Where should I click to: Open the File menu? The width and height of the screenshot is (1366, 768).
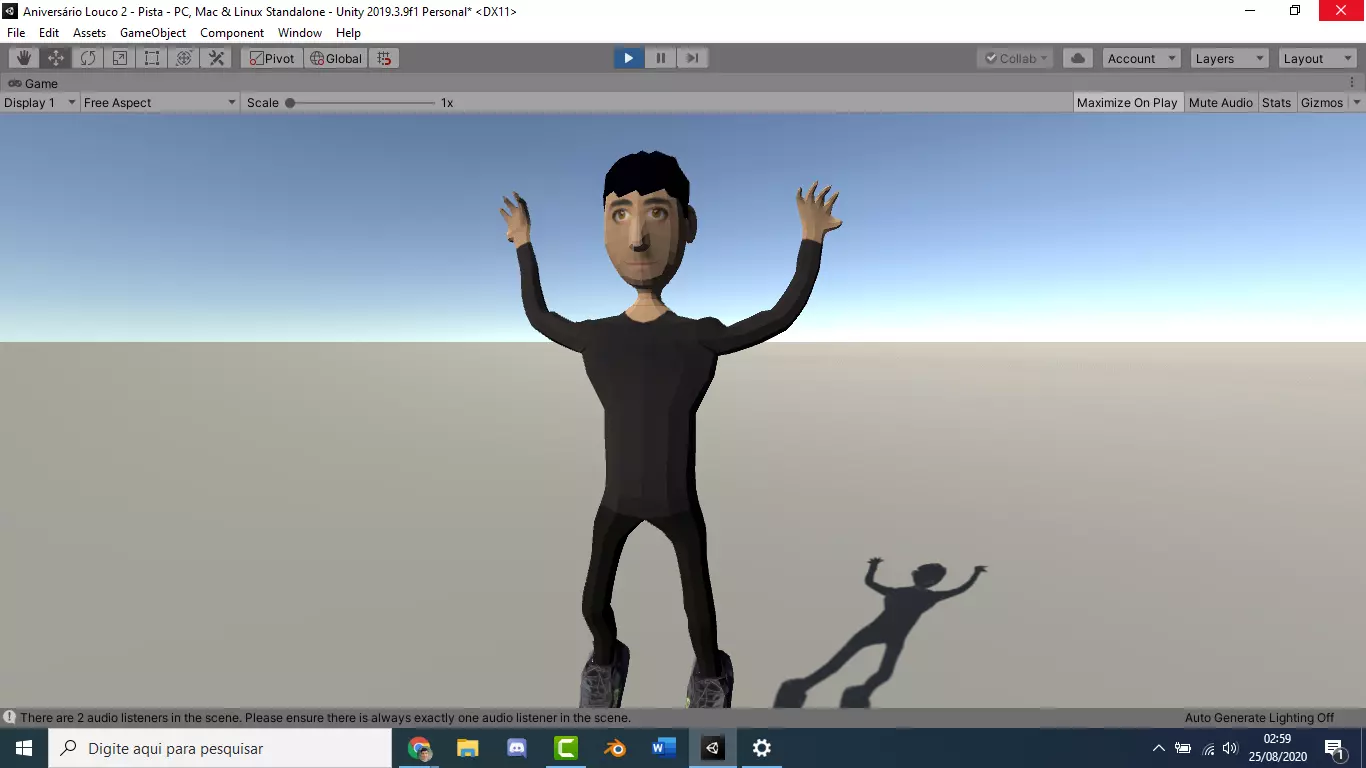click(x=16, y=32)
